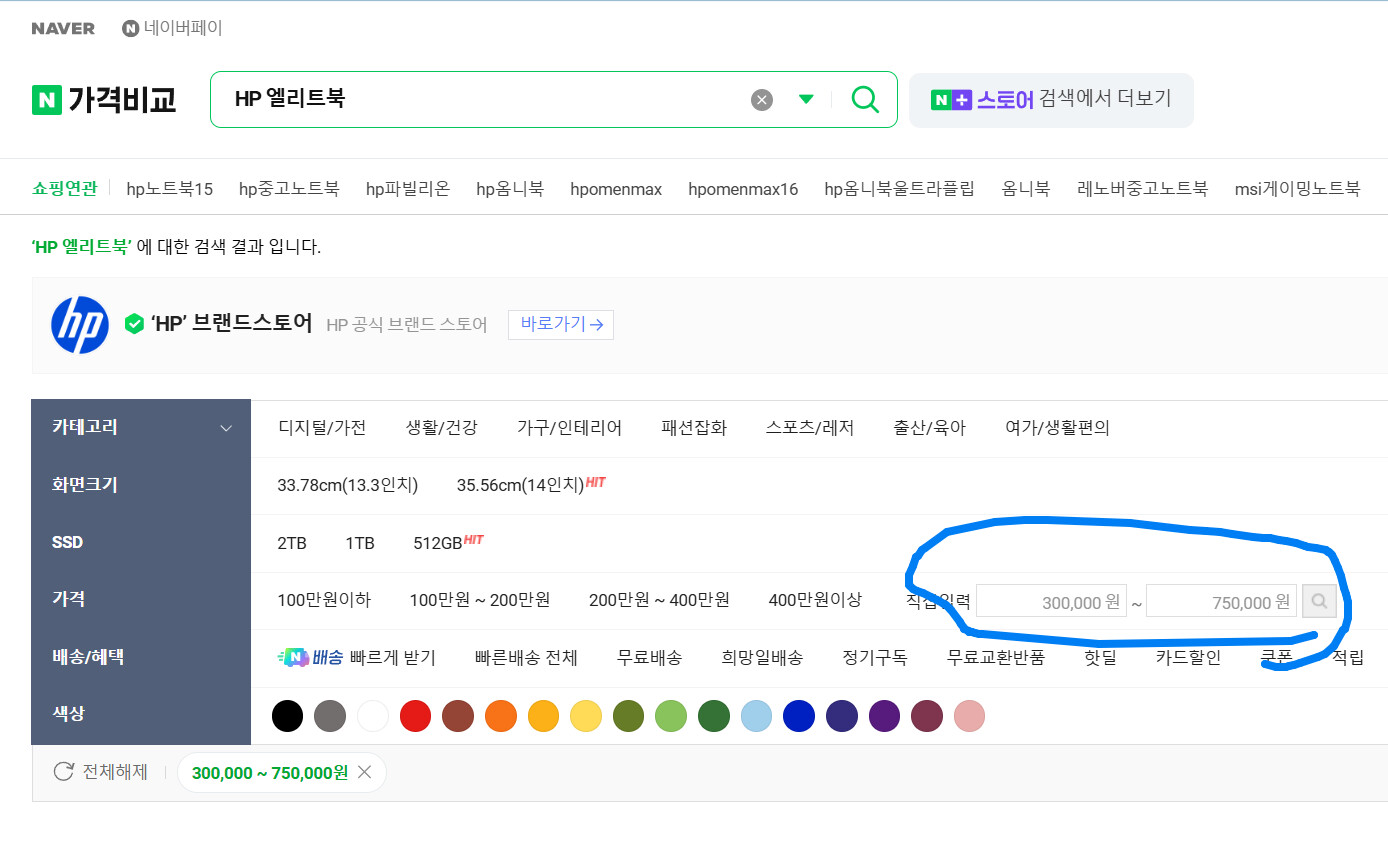Click the 750,000원 maximum price input field
This screenshot has height=855, width=1388.
[1221, 601]
